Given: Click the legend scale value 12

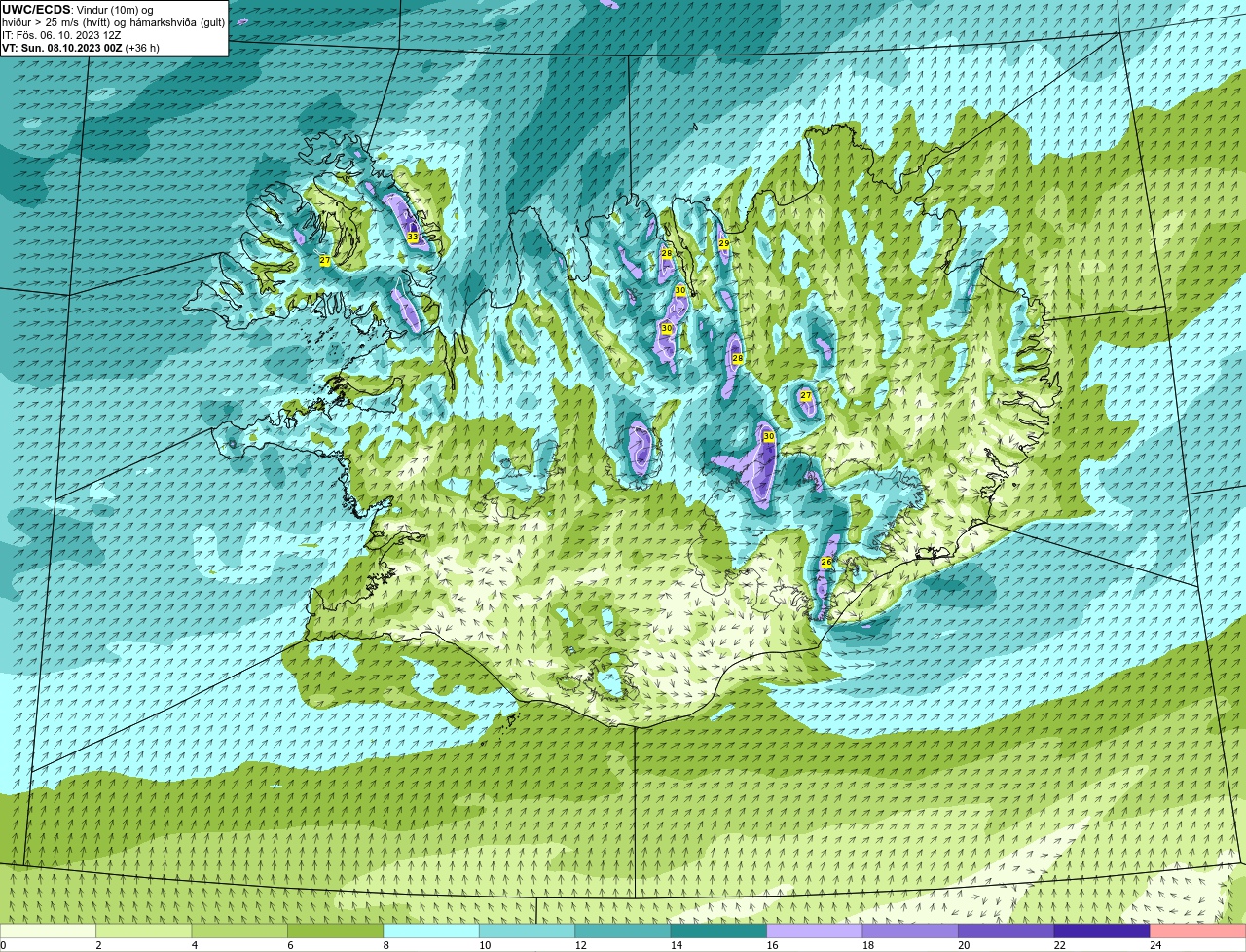Looking at the screenshot, I should coord(580,945).
